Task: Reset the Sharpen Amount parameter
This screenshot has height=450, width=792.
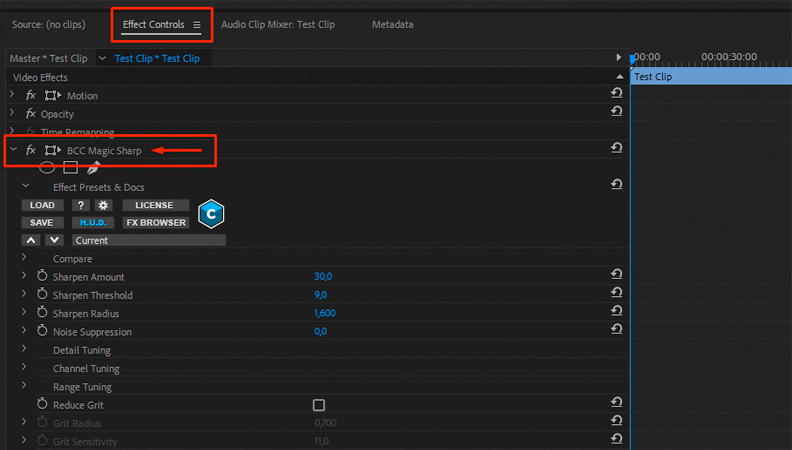Action: pyautogui.click(x=616, y=276)
